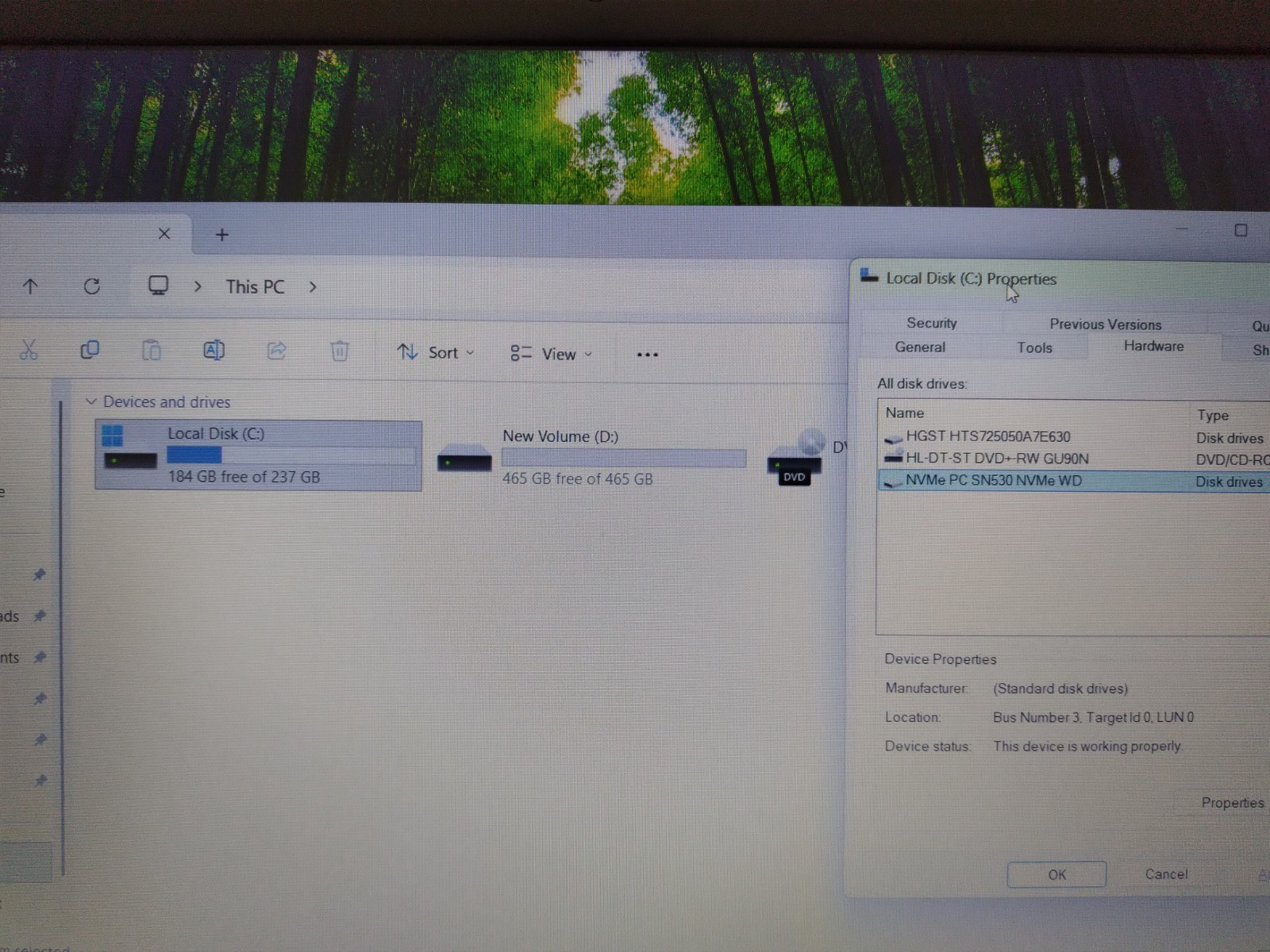Open the View dropdown menu
1270x952 pixels.
point(551,354)
